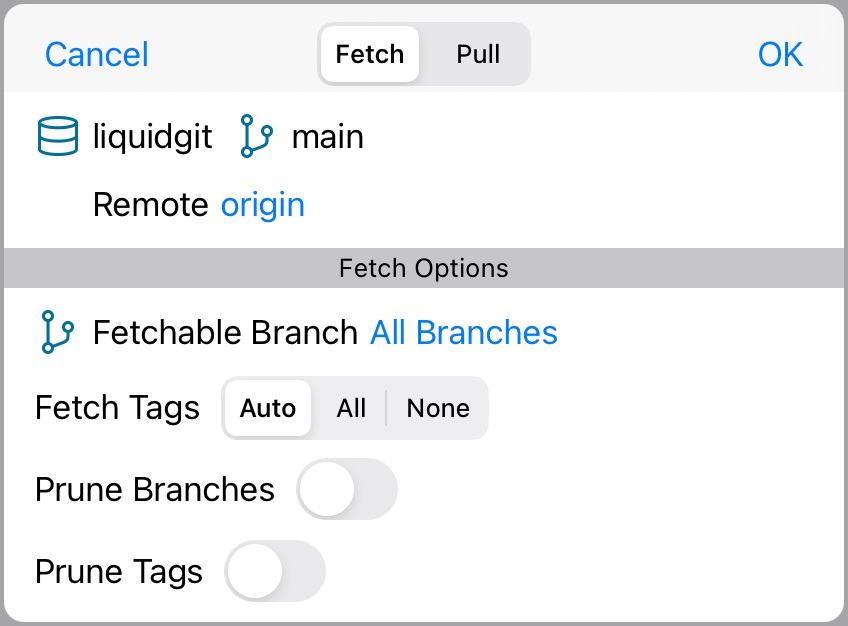The image size is (848, 626).
Task: Switch to the Pull tab
Action: [x=478, y=55]
